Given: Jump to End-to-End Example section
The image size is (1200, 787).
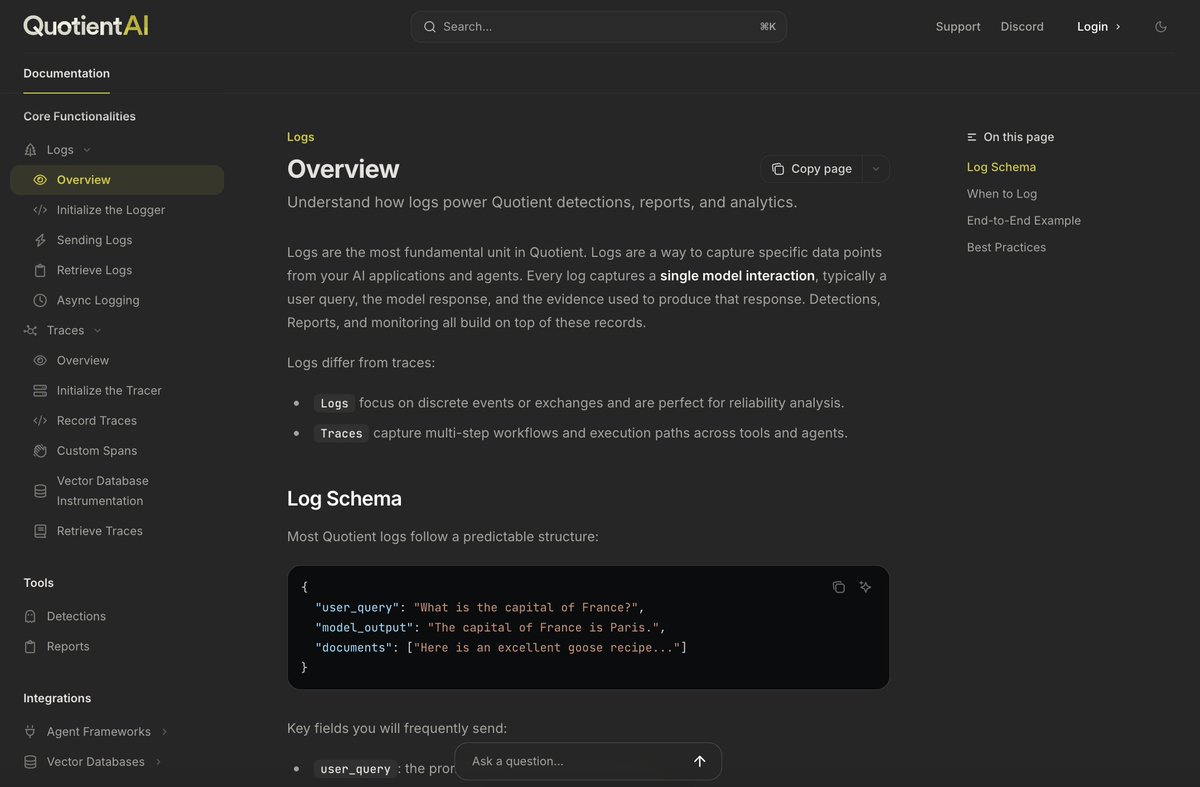Looking at the screenshot, I should (x=1024, y=220).
